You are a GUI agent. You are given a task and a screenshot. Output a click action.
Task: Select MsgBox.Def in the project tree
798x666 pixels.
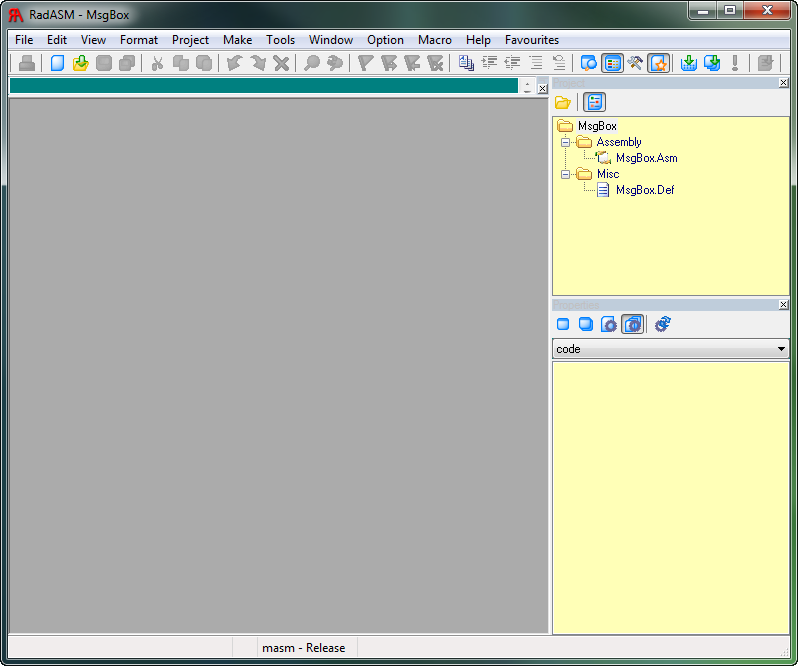point(645,190)
